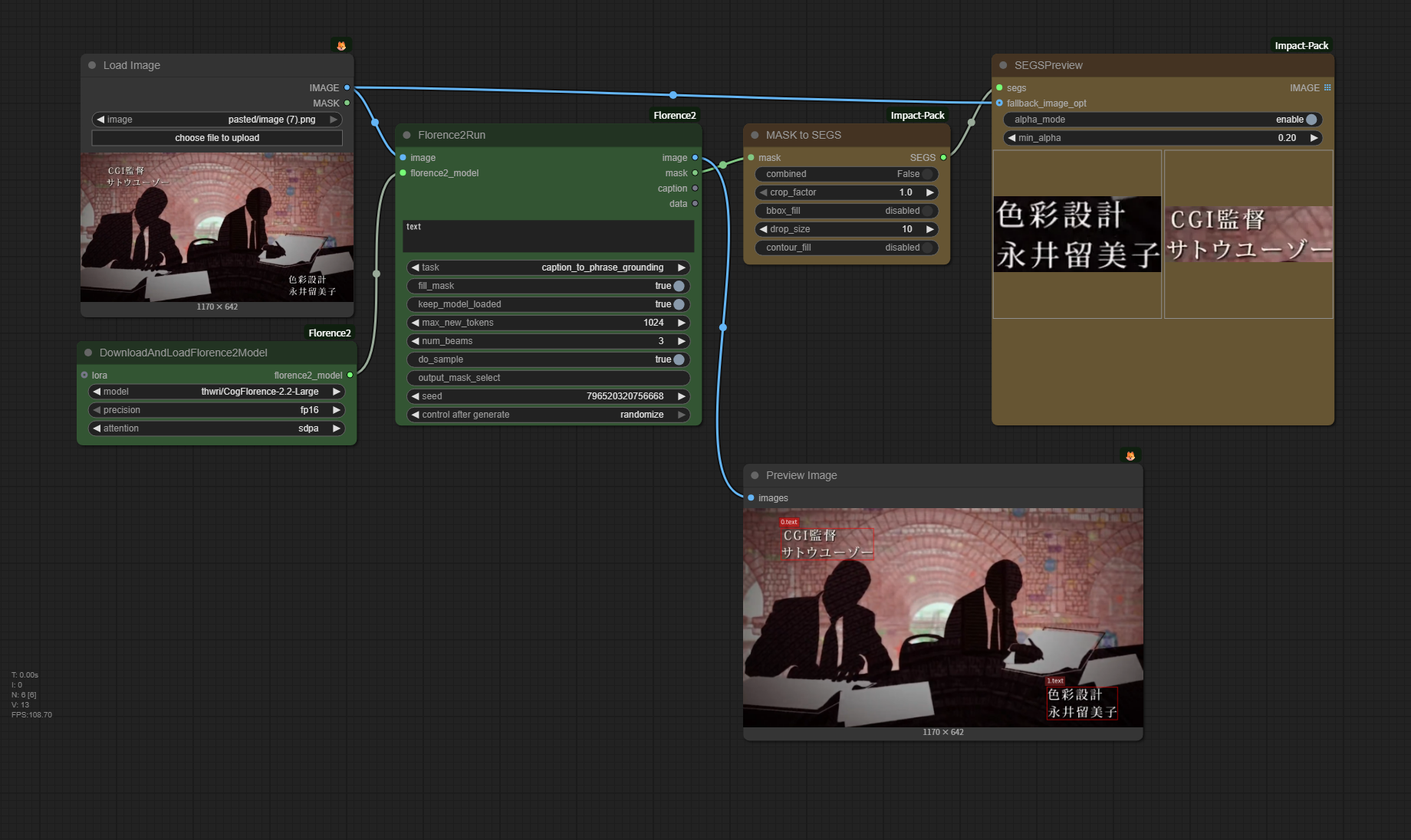Click the Preview Image node collapse dot
Image resolution: width=1411 pixels, height=840 pixels.
click(x=755, y=475)
